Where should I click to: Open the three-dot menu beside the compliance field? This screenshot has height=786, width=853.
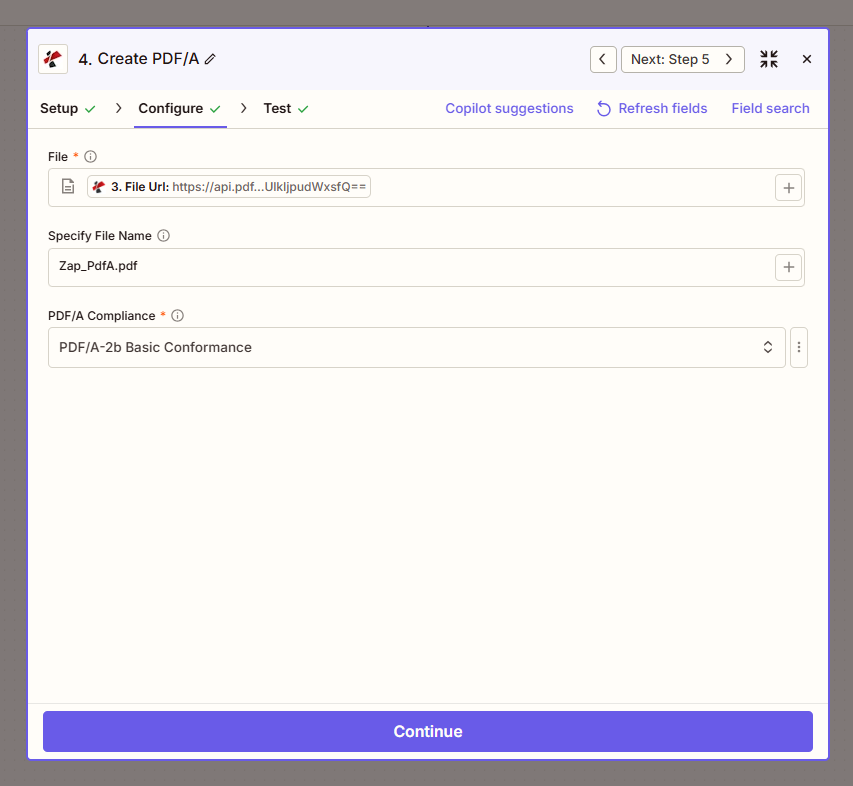799,347
